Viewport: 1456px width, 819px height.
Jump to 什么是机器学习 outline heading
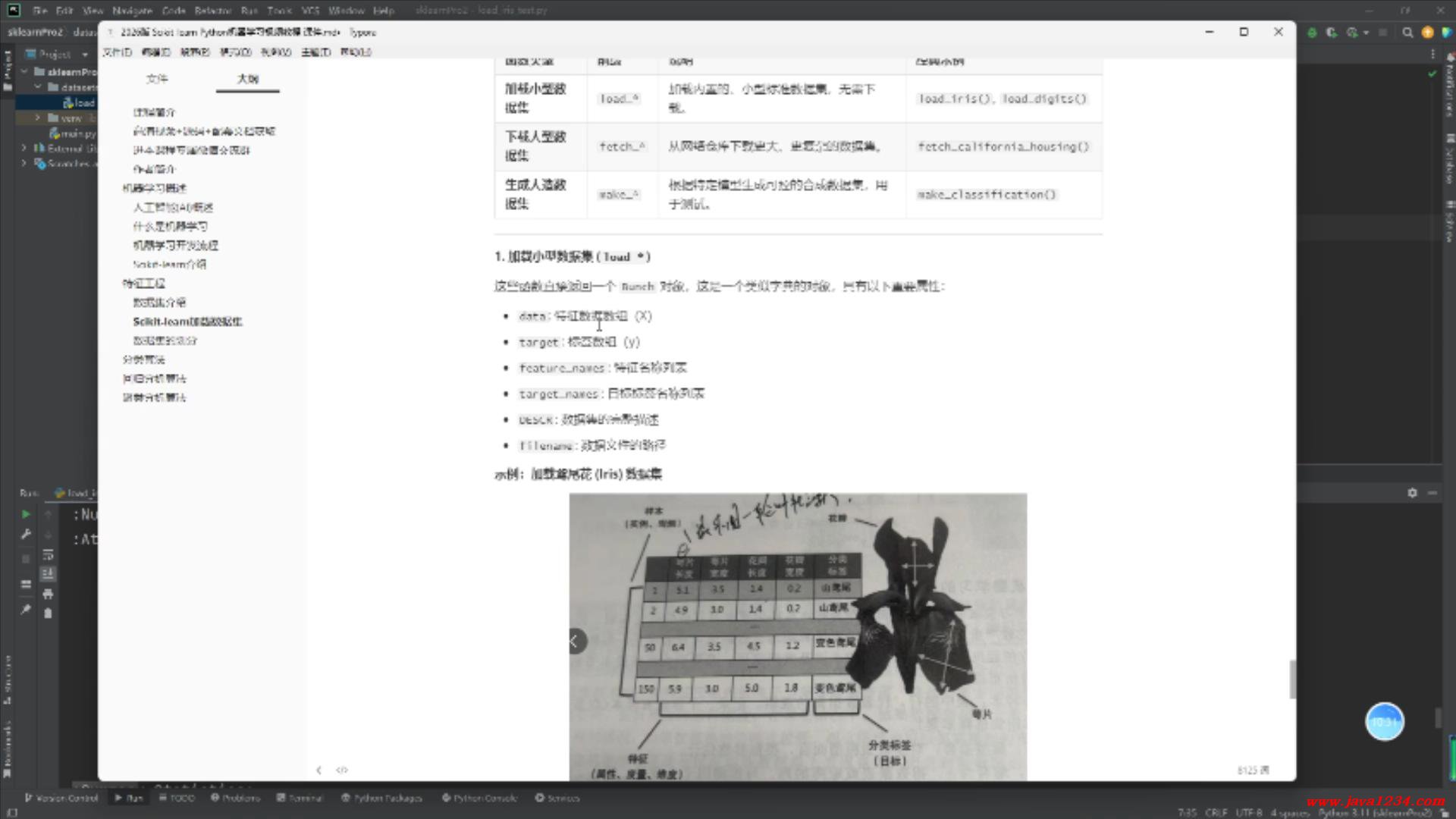point(170,226)
